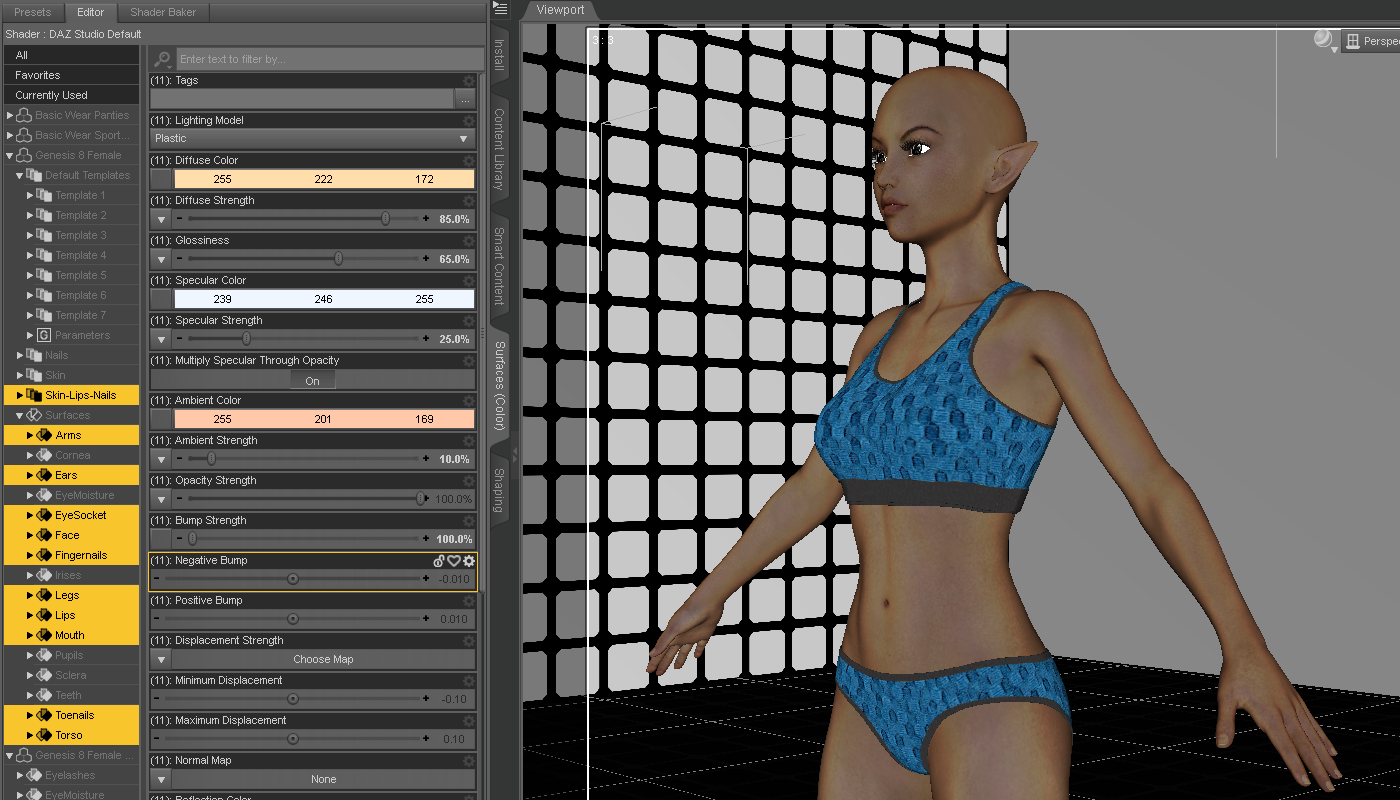Open the Normal Map settings gear
Screen dimensions: 1400x800
point(469,761)
